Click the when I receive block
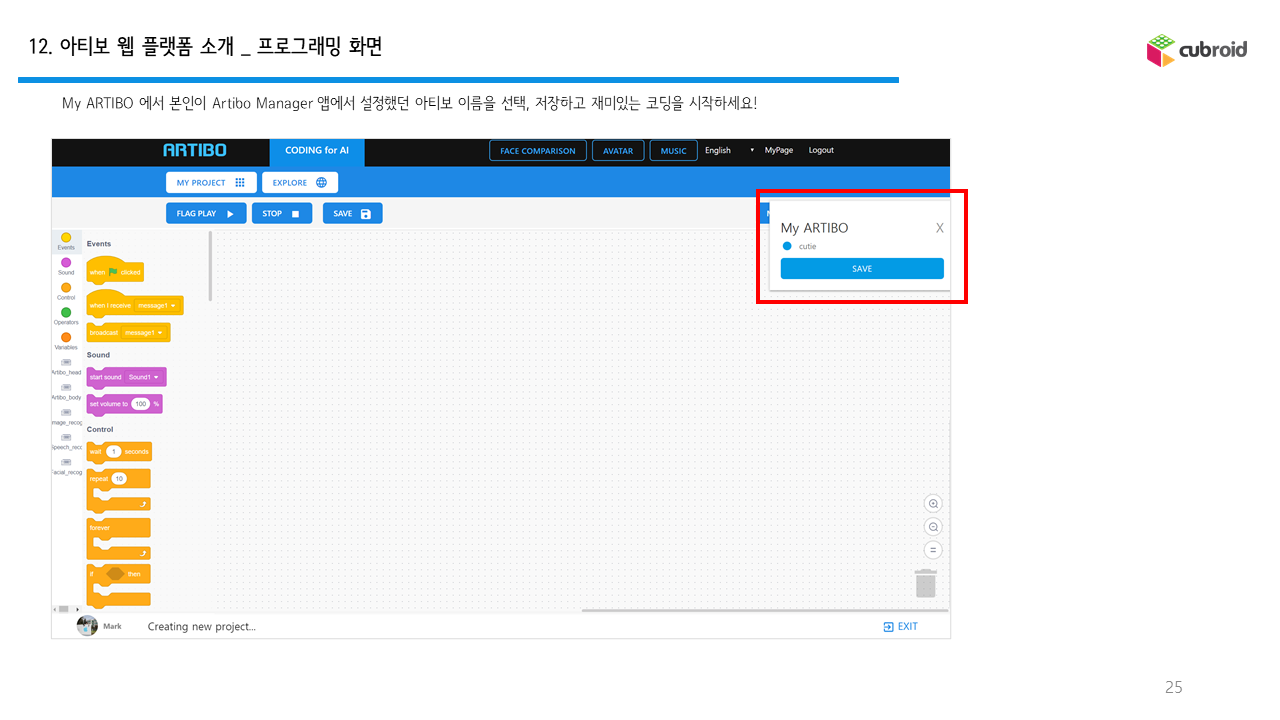Viewport: 1280px width, 720px height. point(135,304)
